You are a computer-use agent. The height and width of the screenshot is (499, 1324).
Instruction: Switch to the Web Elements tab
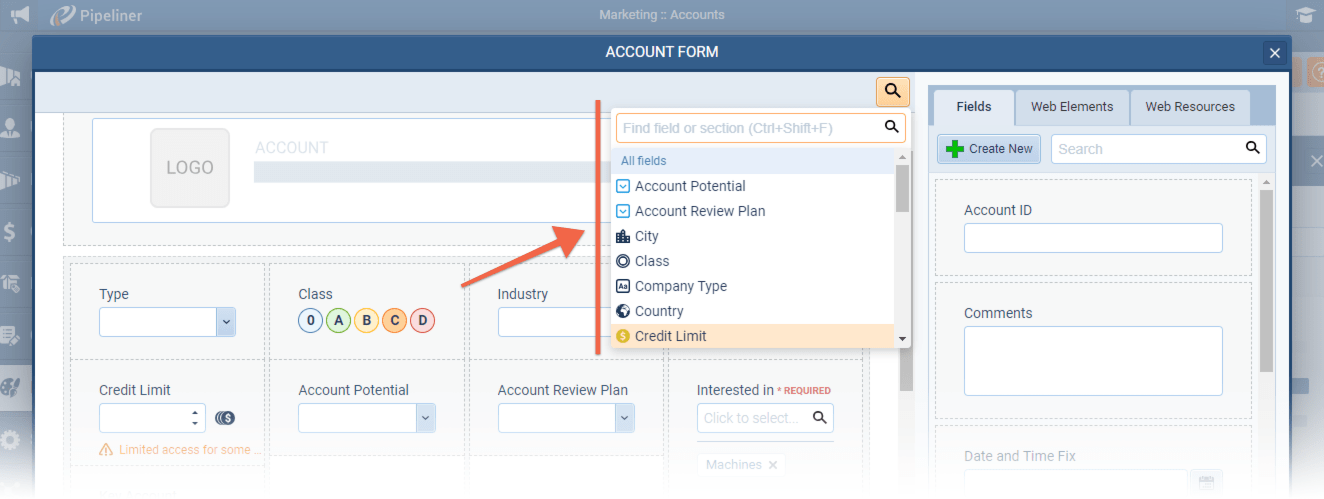click(1071, 107)
